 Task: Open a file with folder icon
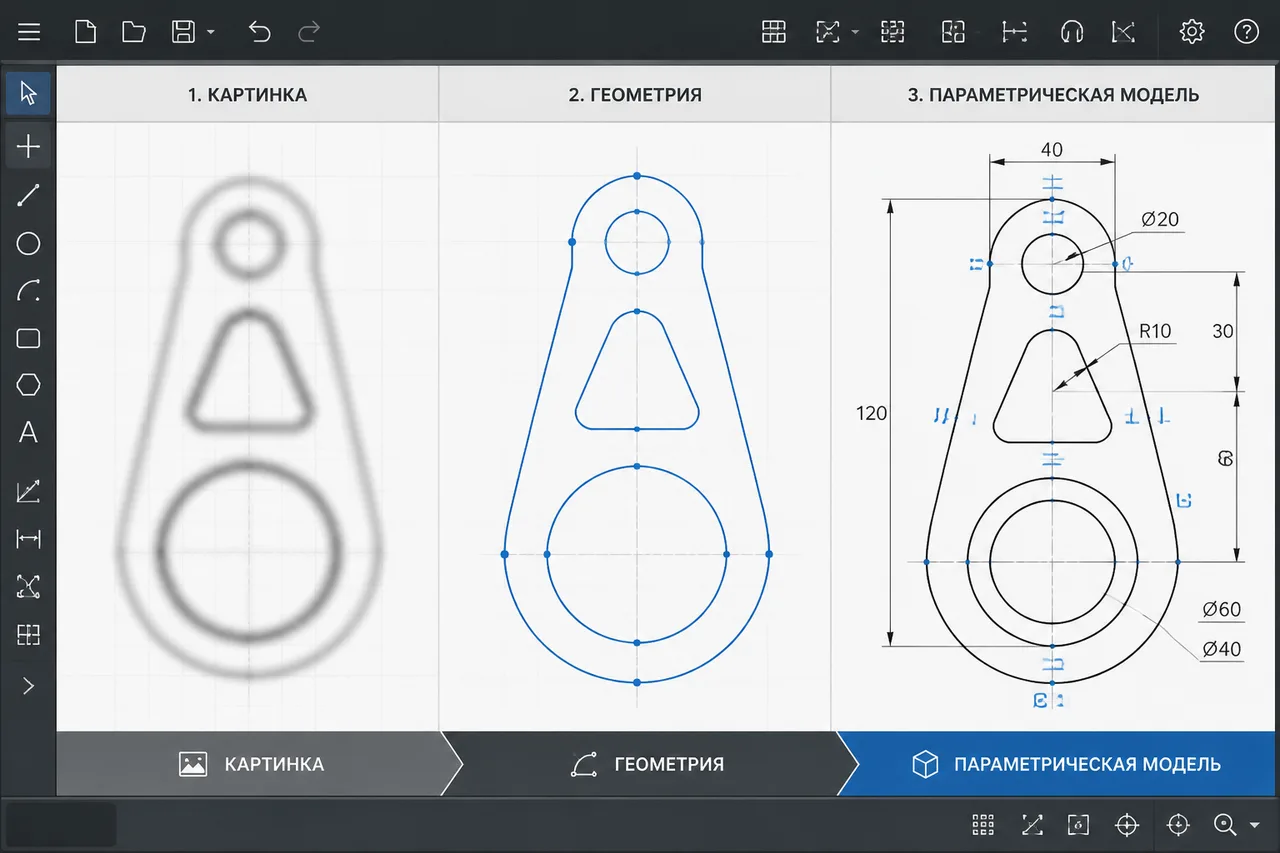click(x=134, y=32)
